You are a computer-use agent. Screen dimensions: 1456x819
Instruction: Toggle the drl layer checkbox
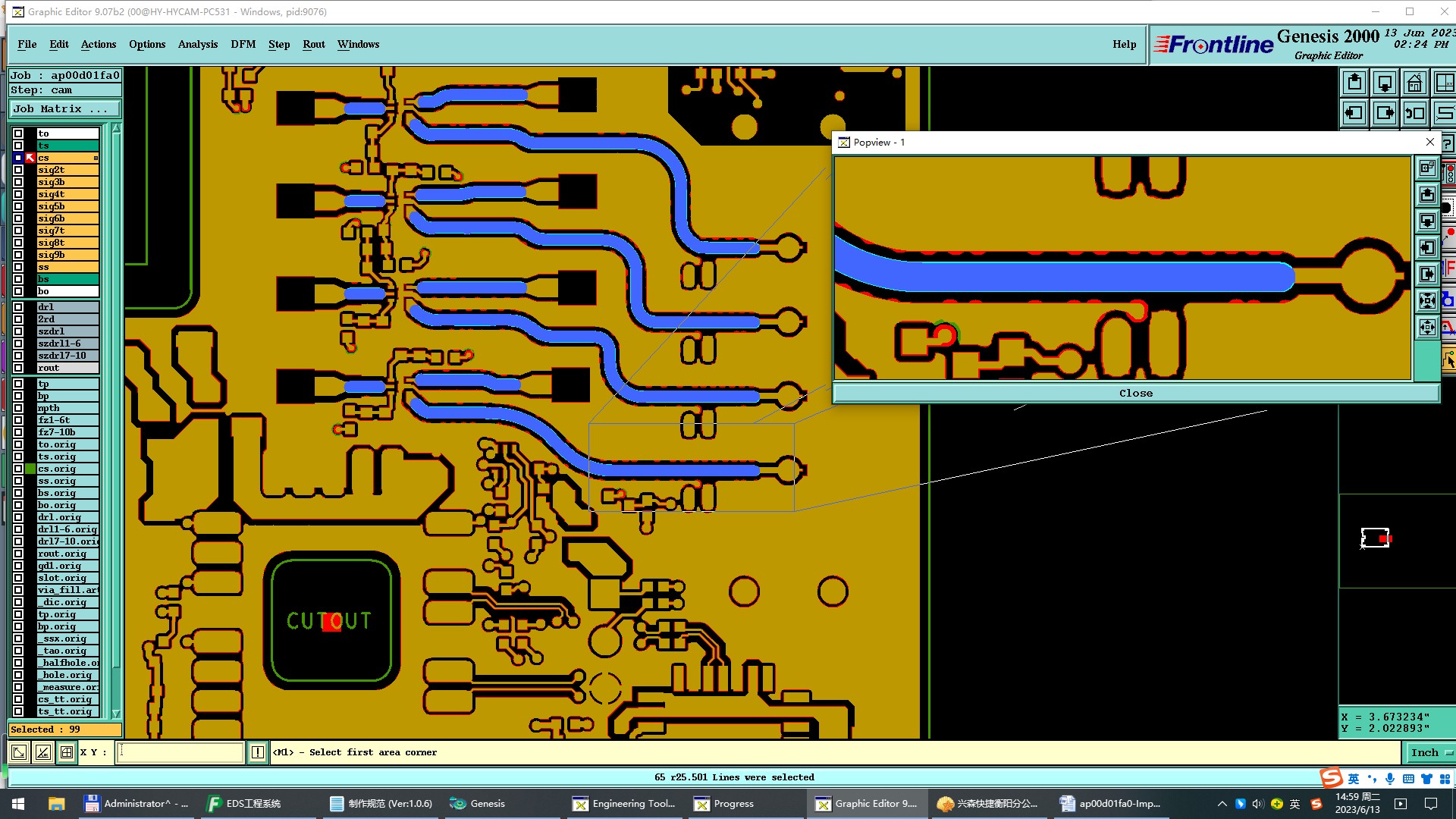click(18, 307)
